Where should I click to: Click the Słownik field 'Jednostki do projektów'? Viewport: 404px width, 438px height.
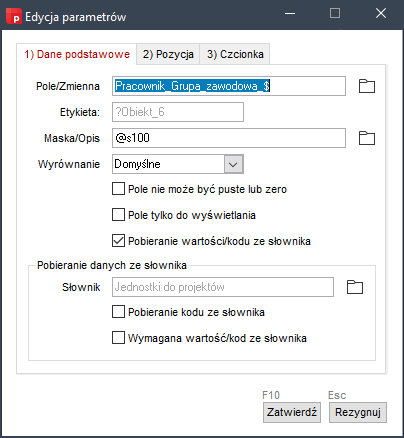click(223, 287)
